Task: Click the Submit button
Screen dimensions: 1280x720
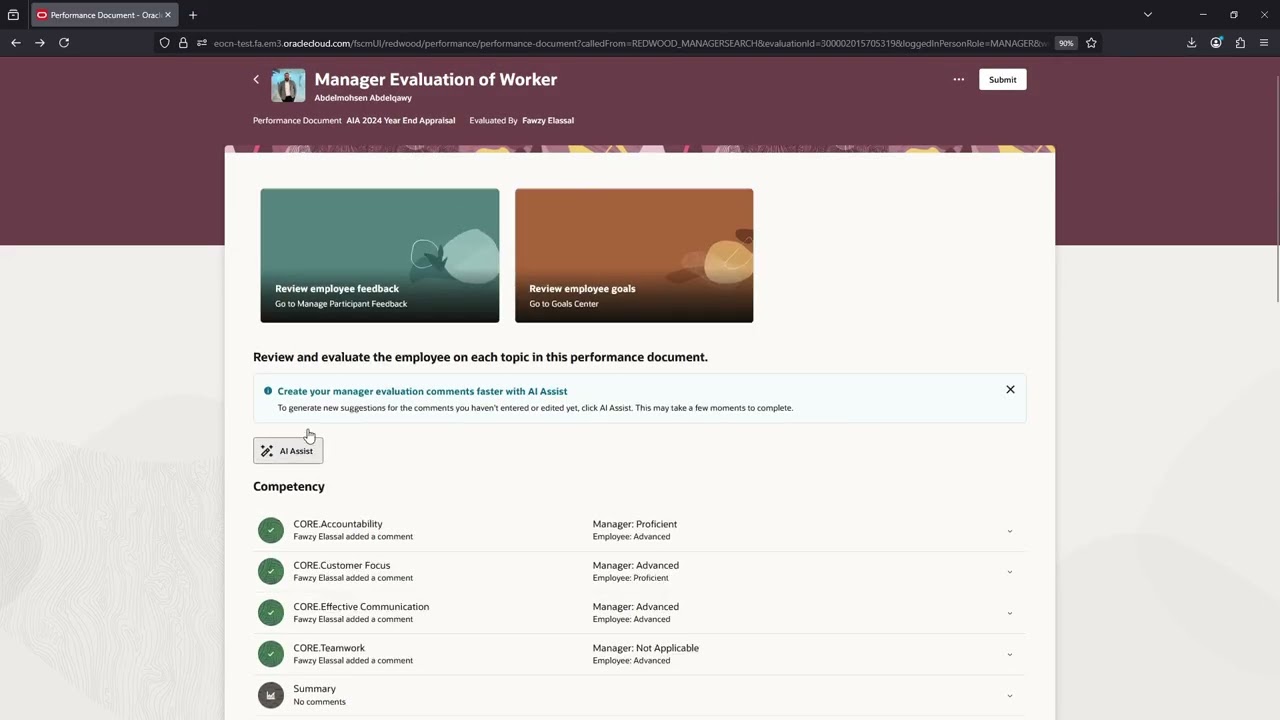Action: pos(1002,80)
